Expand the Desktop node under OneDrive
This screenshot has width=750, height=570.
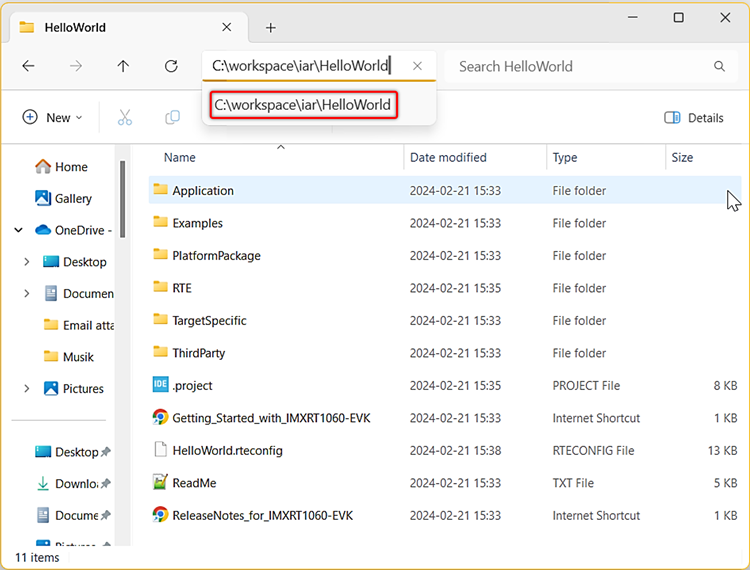[x=26, y=262]
